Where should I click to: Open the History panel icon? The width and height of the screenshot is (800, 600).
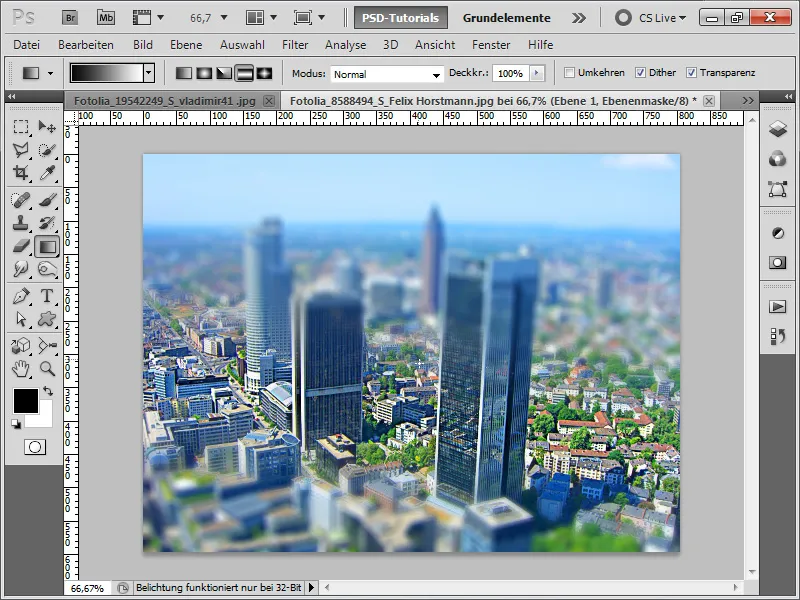point(778,336)
